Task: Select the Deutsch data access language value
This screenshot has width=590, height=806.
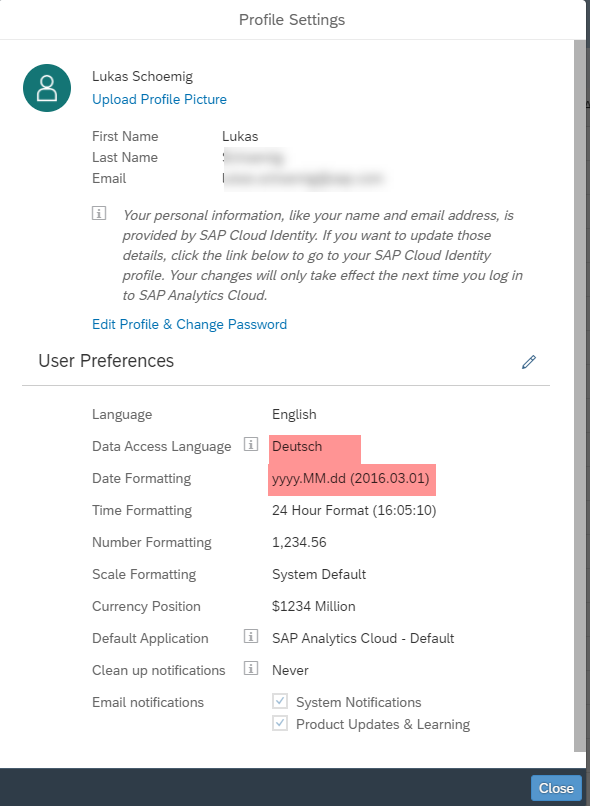Action: click(297, 446)
